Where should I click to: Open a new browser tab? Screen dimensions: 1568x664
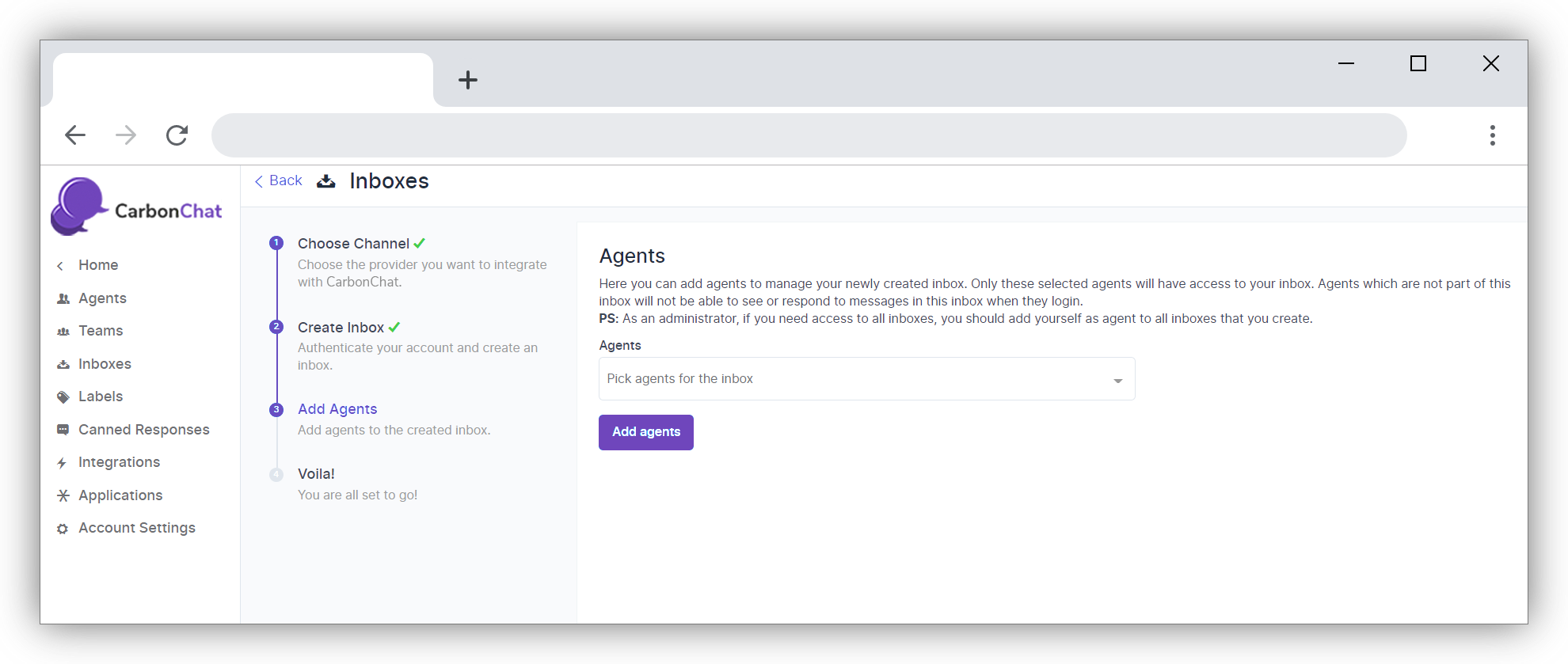pos(468,80)
